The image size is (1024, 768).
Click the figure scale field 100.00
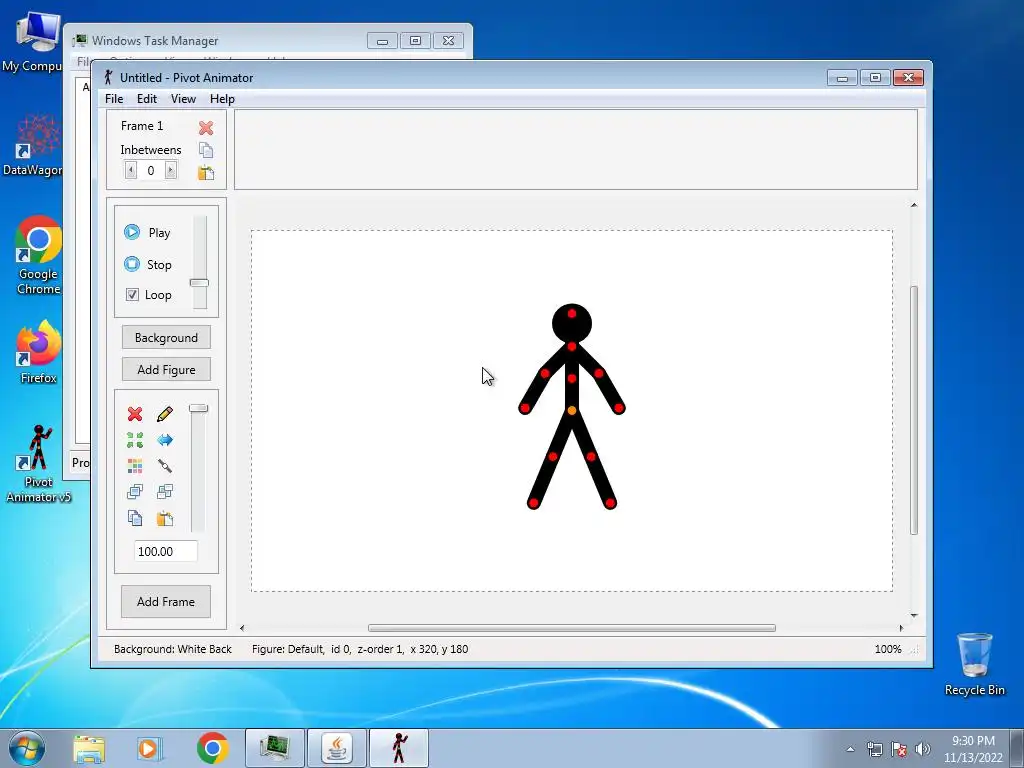[166, 551]
